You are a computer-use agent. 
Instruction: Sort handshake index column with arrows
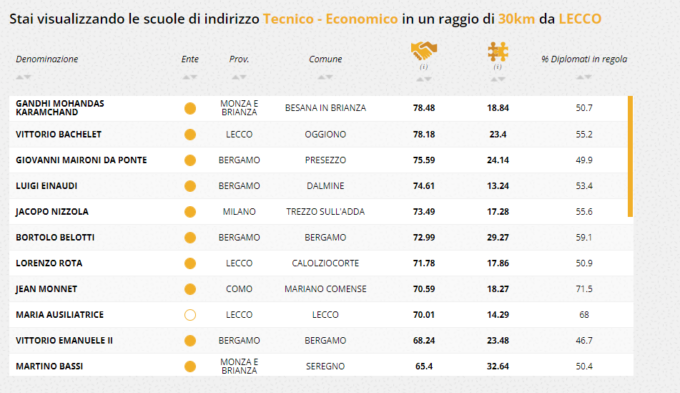click(x=424, y=79)
